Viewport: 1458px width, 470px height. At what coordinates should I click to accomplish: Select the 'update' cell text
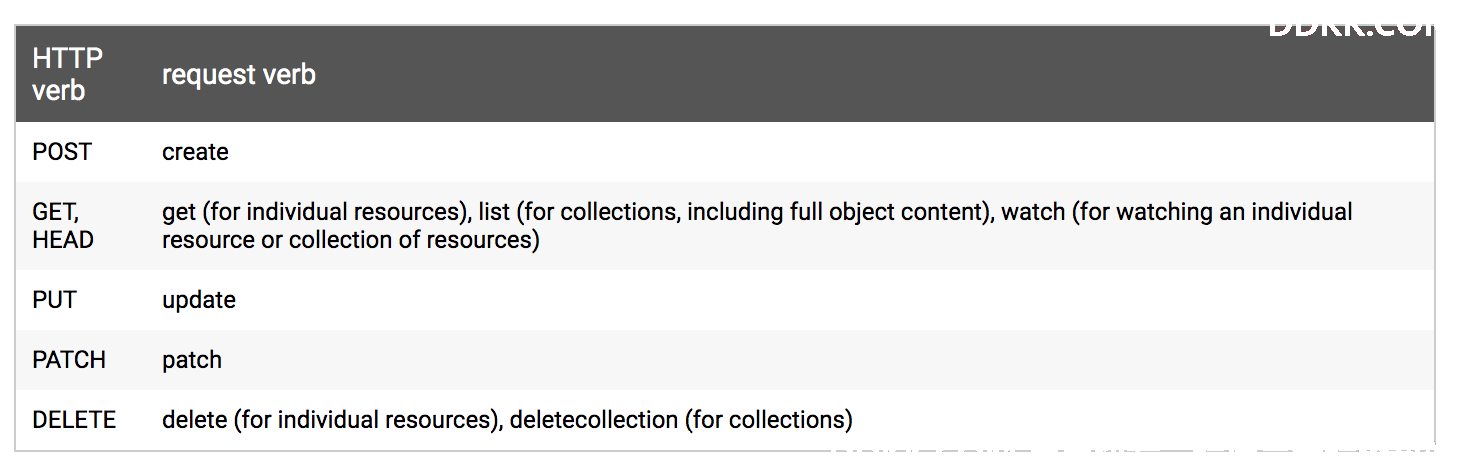tap(199, 300)
